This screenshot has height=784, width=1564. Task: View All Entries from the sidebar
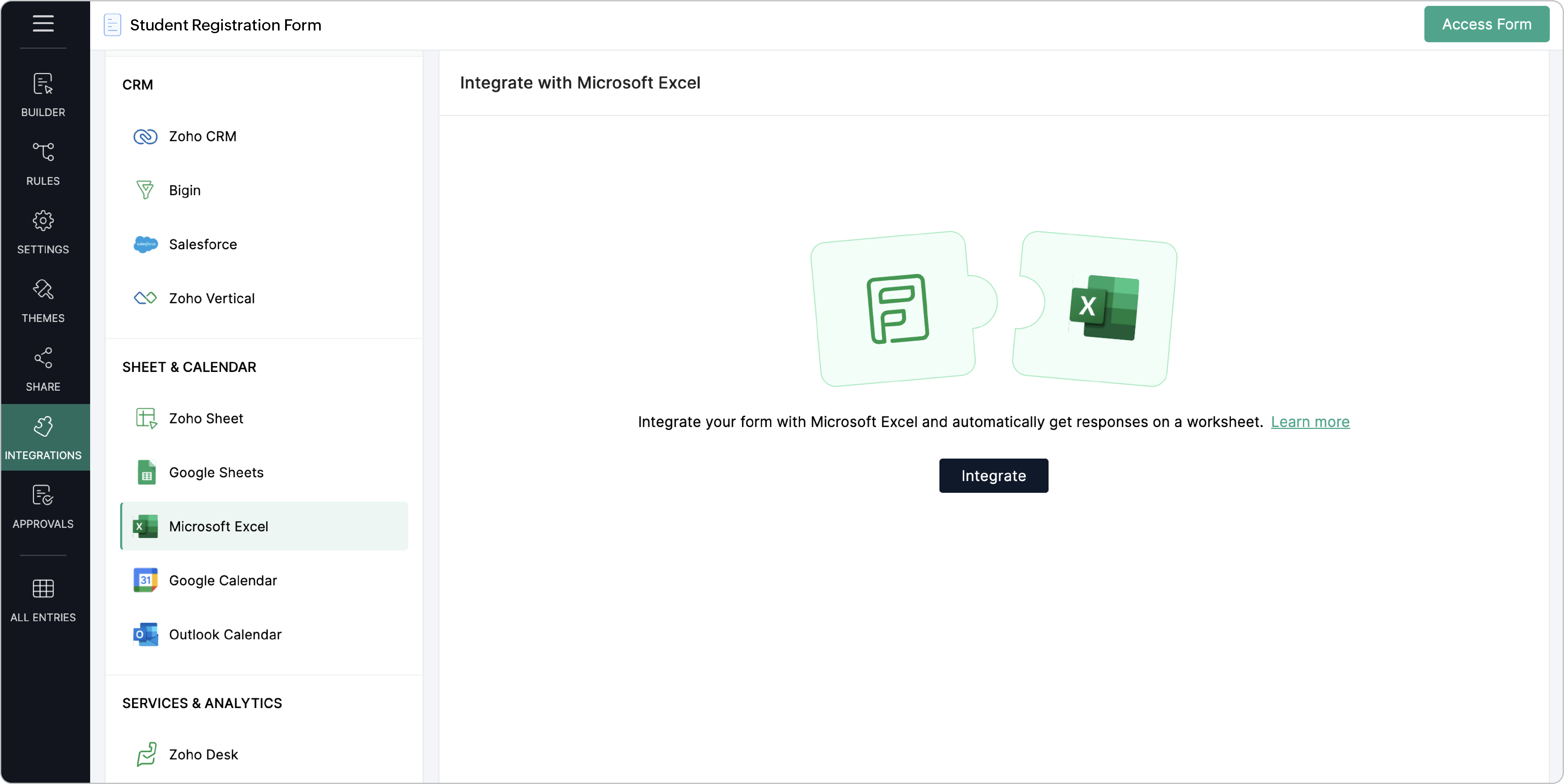43,599
